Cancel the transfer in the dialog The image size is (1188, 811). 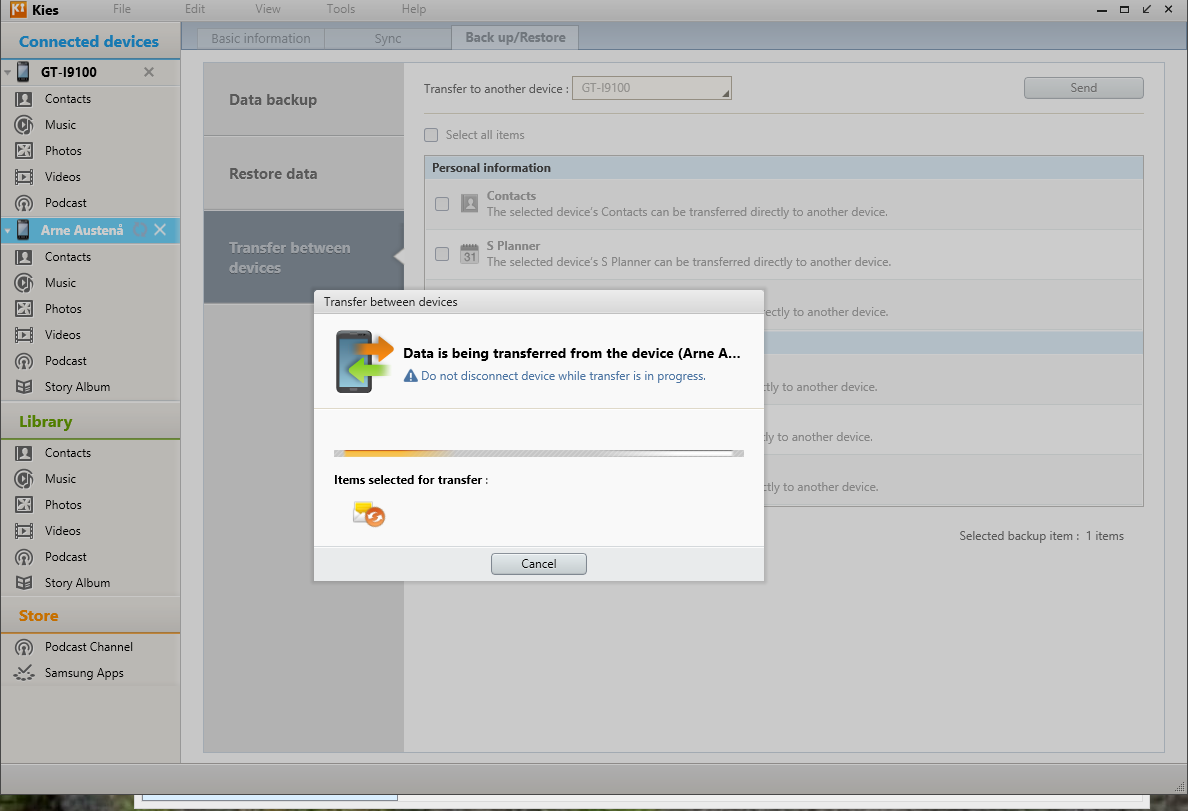point(539,564)
